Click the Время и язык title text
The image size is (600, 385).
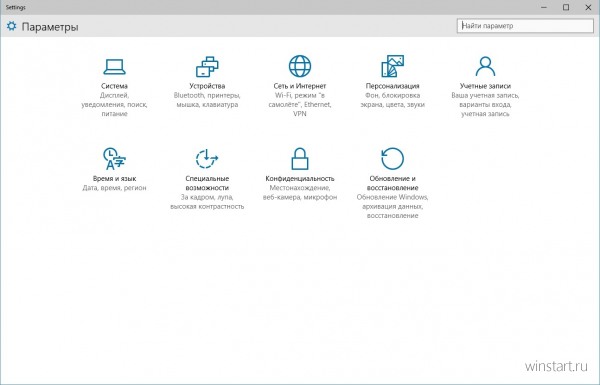click(x=114, y=179)
